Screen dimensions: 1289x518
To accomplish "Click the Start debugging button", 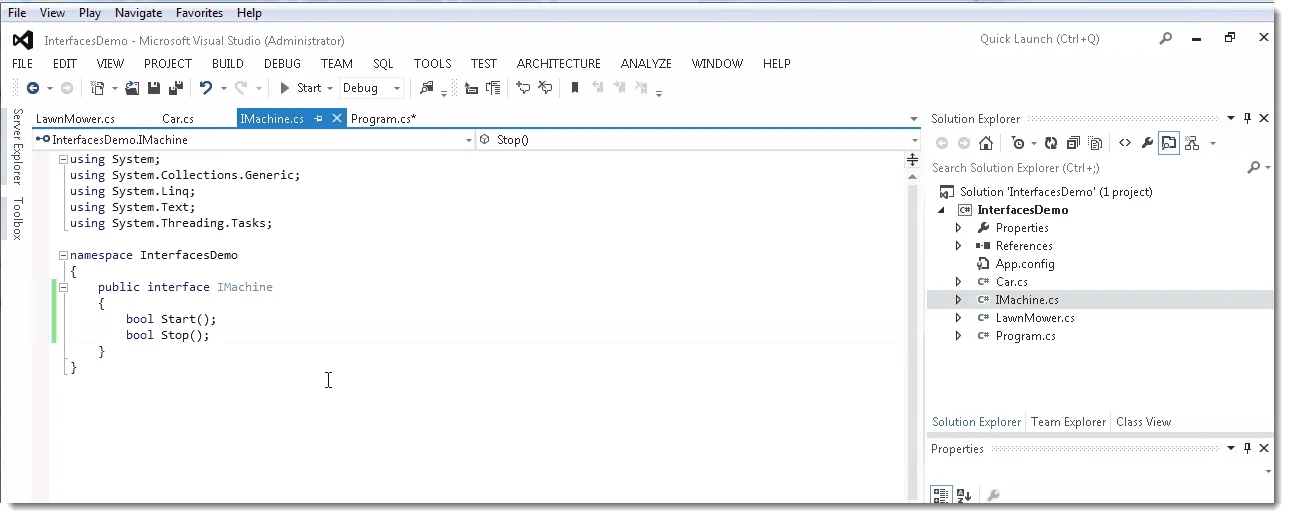I will [300, 88].
